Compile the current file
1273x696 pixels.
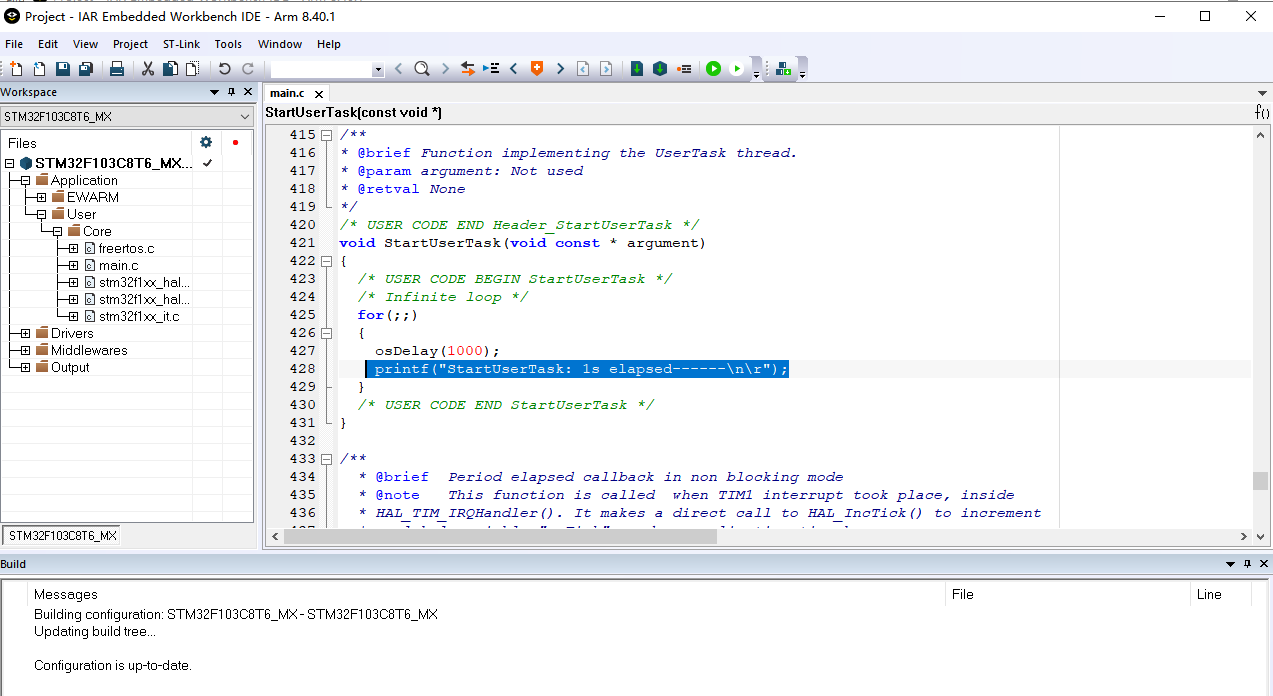click(637, 69)
